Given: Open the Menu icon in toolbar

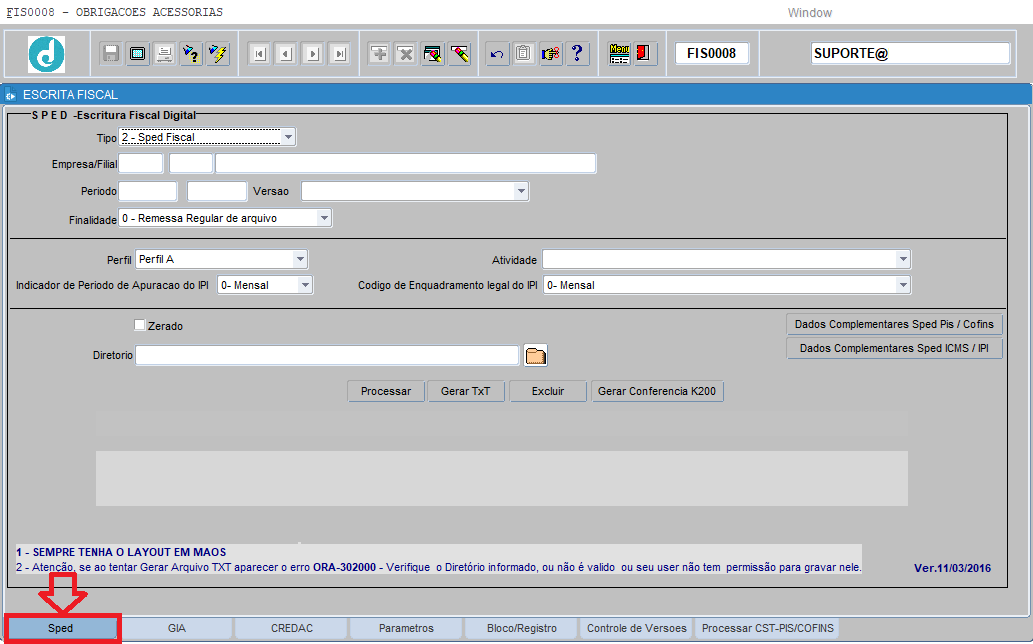Looking at the screenshot, I should click(x=619, y=53).
